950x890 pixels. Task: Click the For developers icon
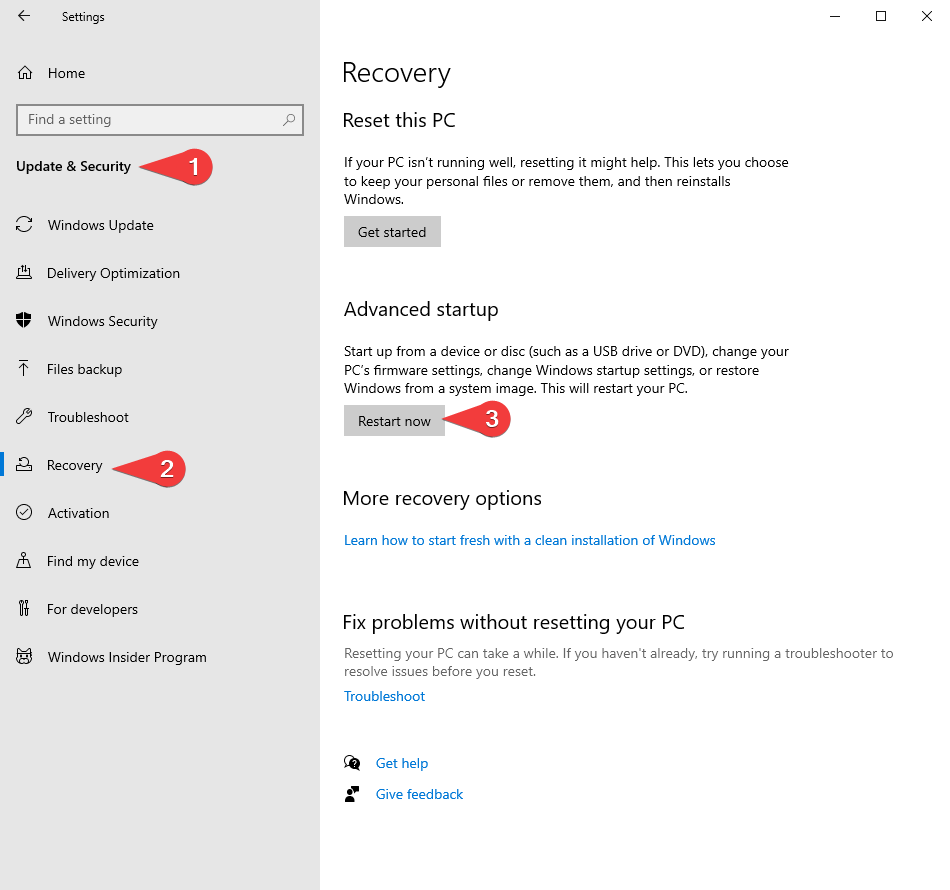(25, 609)
